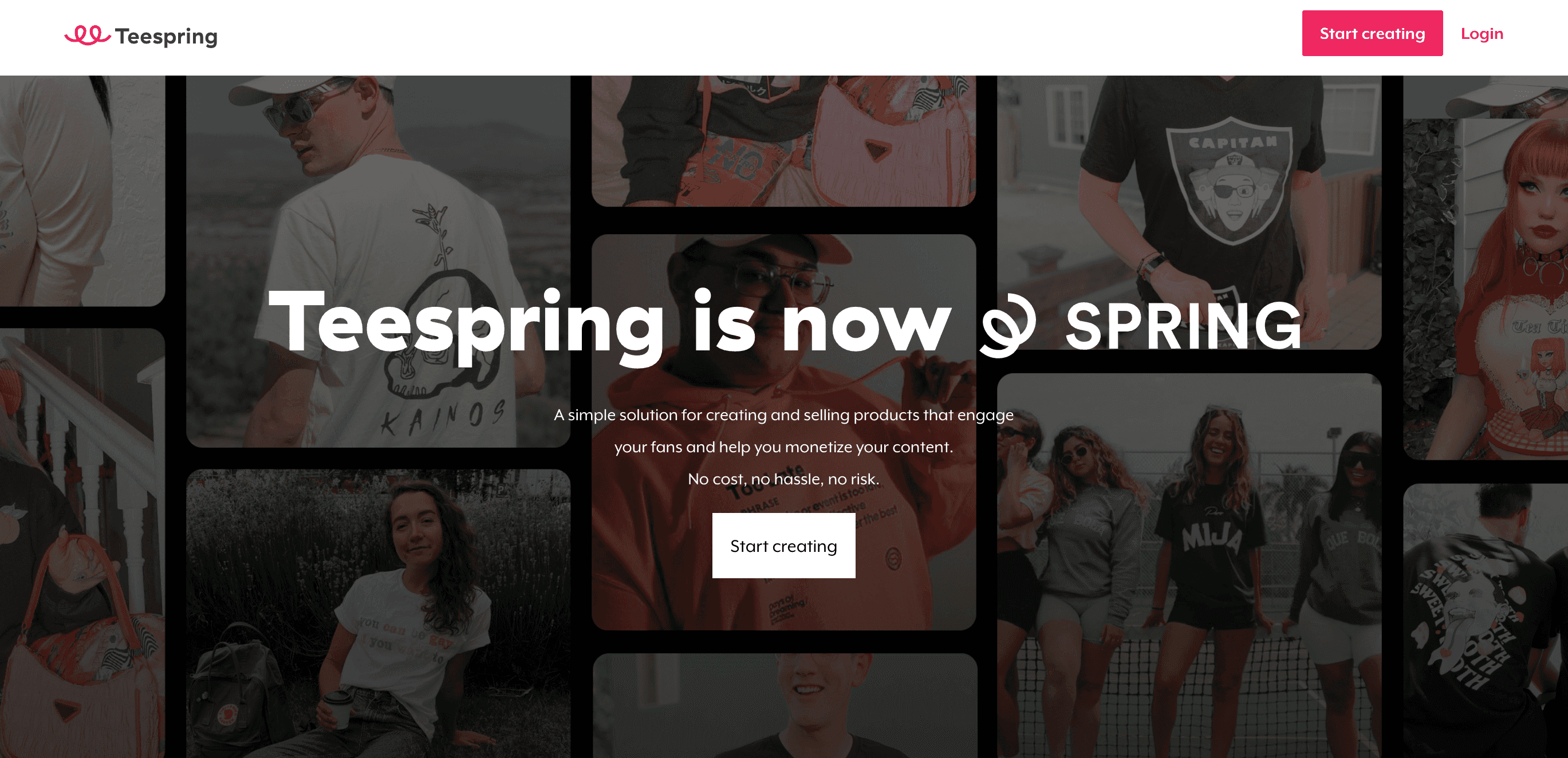Click the Teespring wordmark in header
Image resolution: width=1568 pixels, height=758 pixels.
point(166,37)
